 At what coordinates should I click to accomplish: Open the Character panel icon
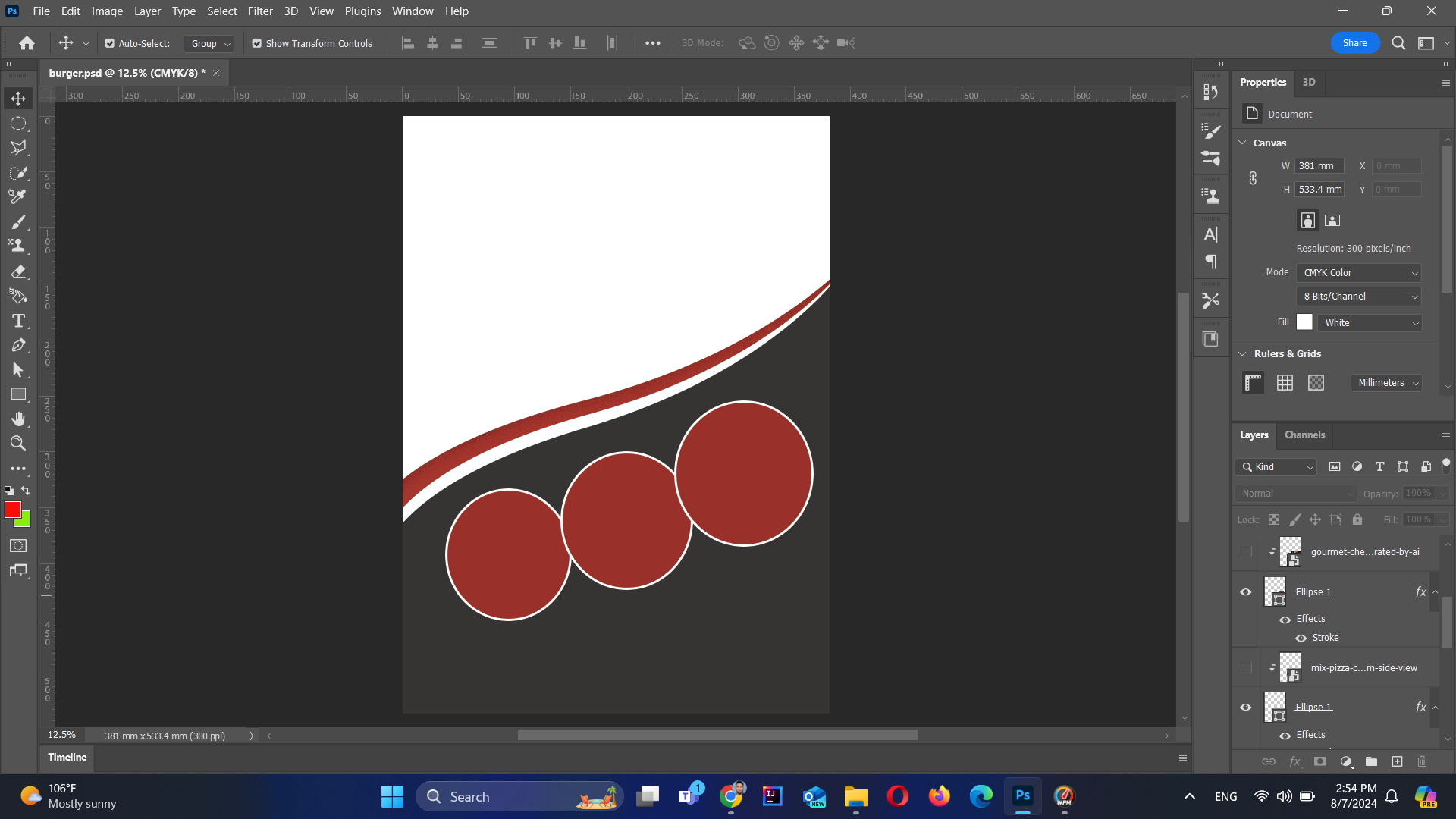click(1211, 235)
